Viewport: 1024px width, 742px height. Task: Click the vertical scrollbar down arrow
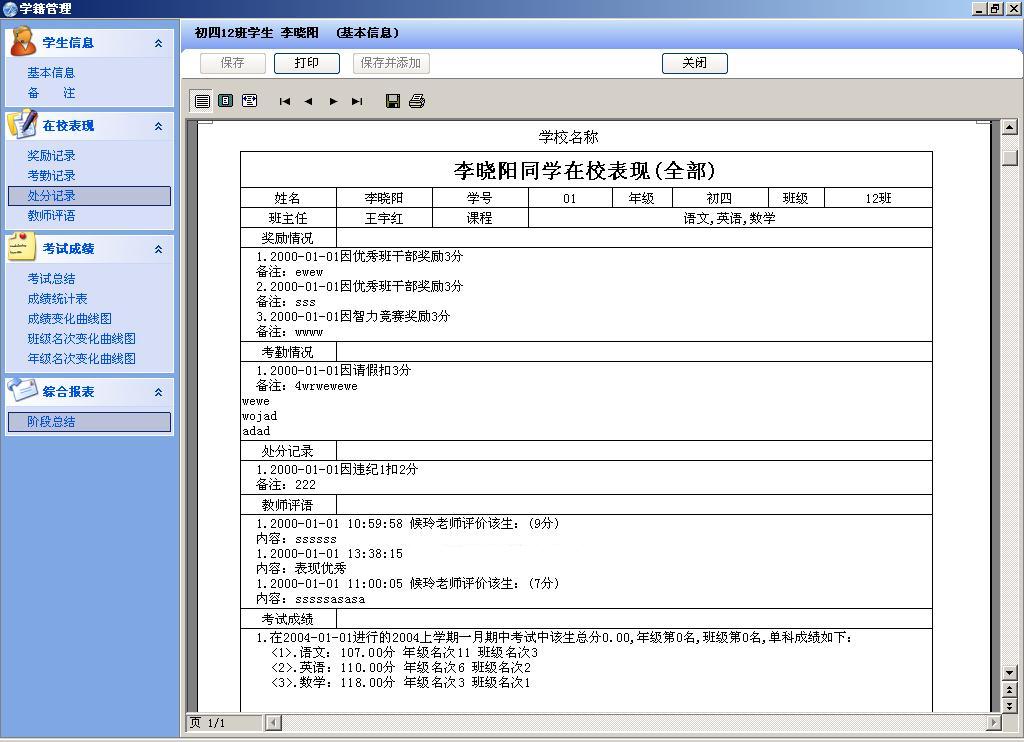[x=1010, y=673]
